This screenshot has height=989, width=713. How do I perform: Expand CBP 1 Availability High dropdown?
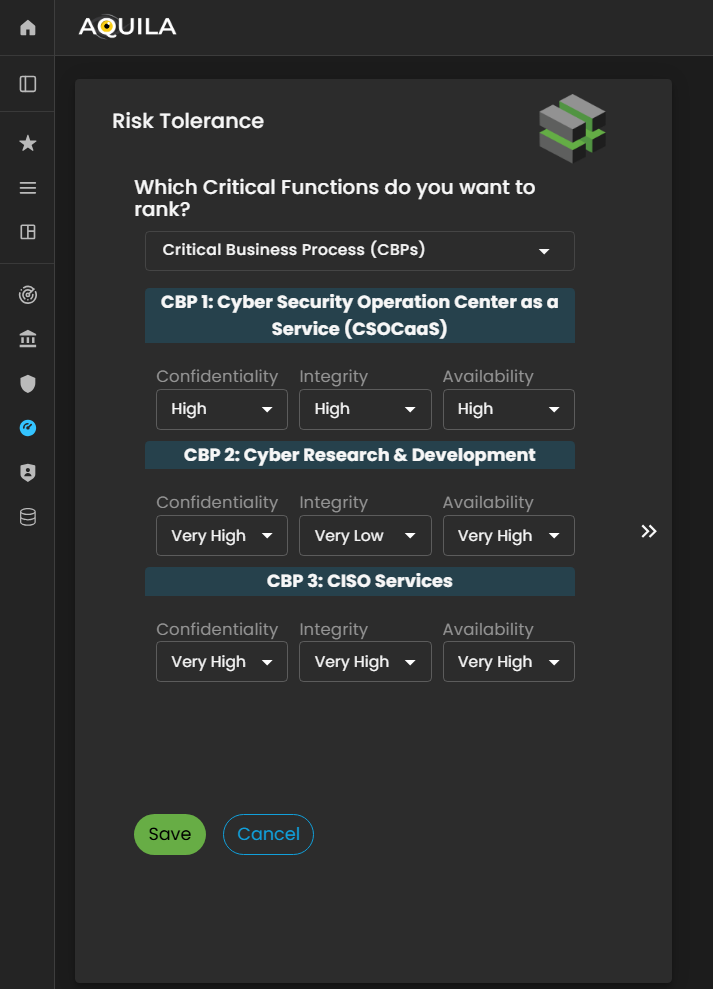pyautogui.click(x=508, y=409)
